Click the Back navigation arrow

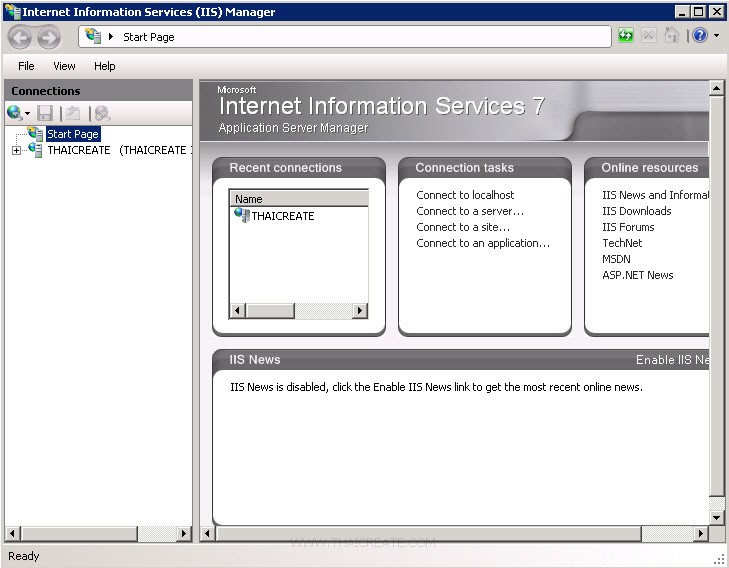pos(20,37)
